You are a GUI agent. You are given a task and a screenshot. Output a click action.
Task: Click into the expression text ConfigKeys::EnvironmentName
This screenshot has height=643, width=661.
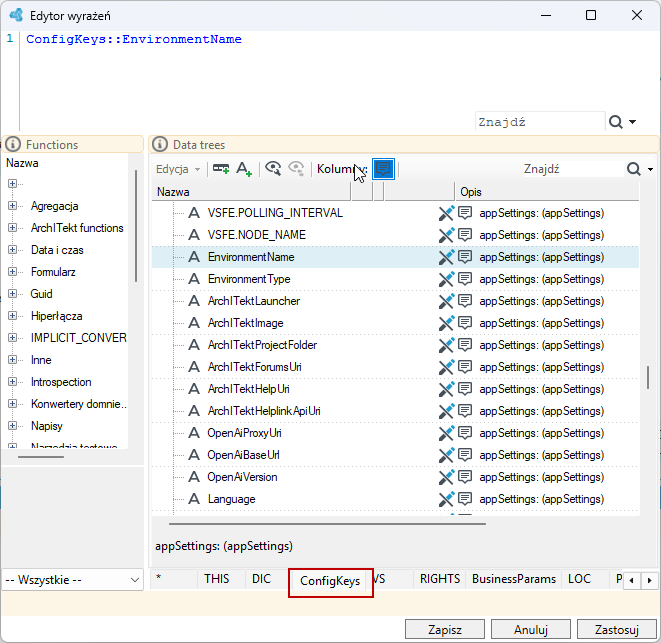tap(134, 39)
